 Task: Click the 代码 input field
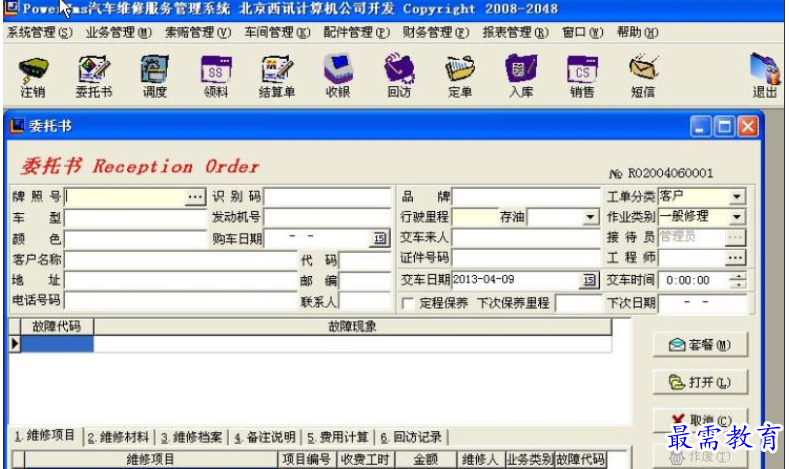click(x=365, y=260)
